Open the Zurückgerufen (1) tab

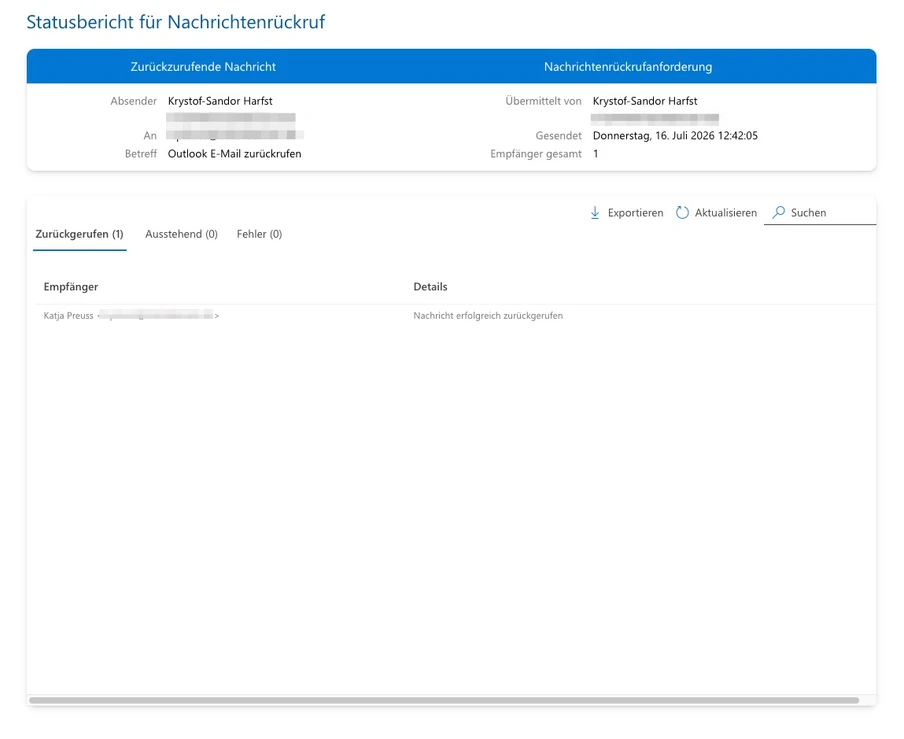[80, 234]
